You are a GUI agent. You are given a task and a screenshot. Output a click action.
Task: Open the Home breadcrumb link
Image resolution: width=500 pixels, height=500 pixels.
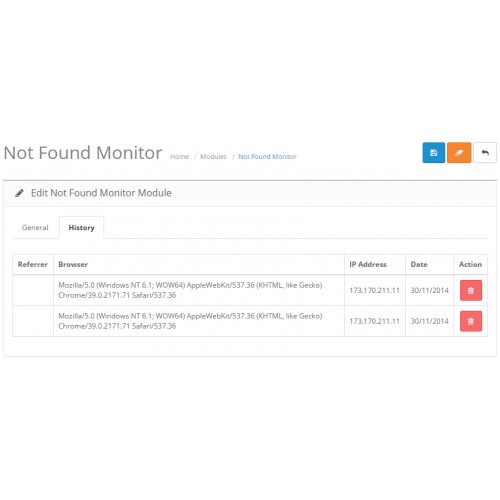pyautogui.click(x=179, y=157)
